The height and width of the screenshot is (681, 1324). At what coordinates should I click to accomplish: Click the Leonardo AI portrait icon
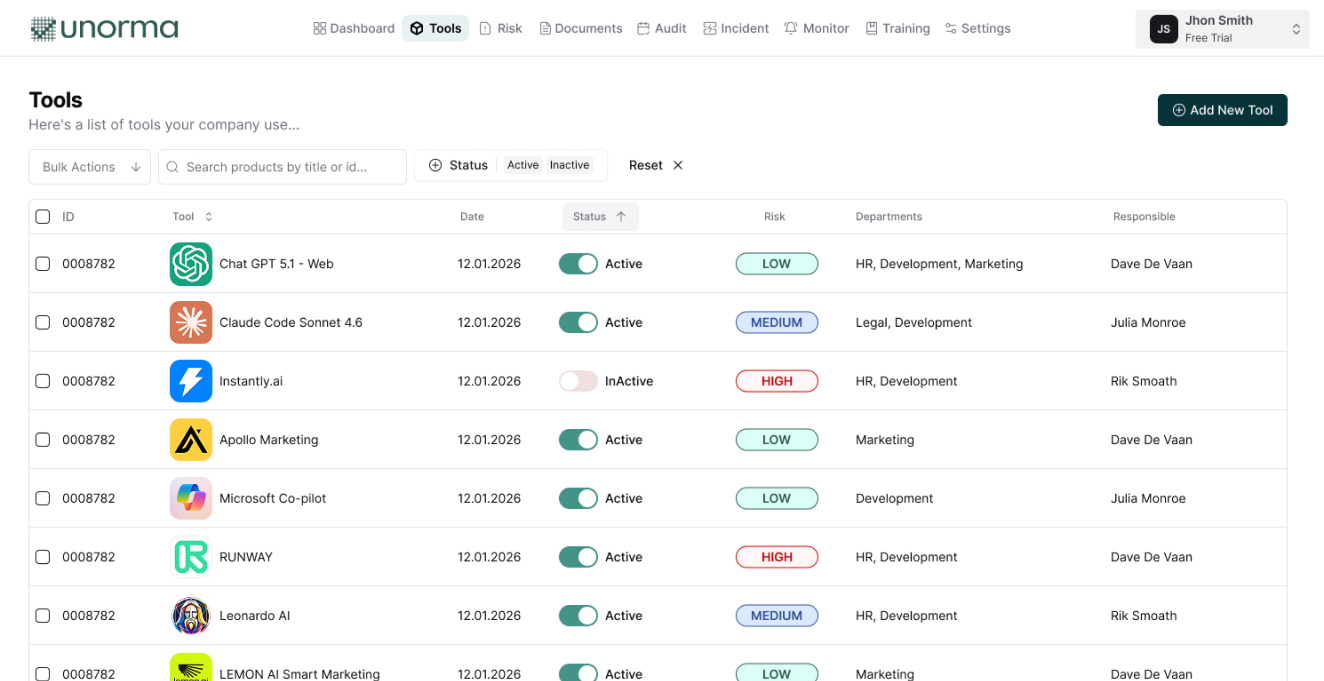190,615
